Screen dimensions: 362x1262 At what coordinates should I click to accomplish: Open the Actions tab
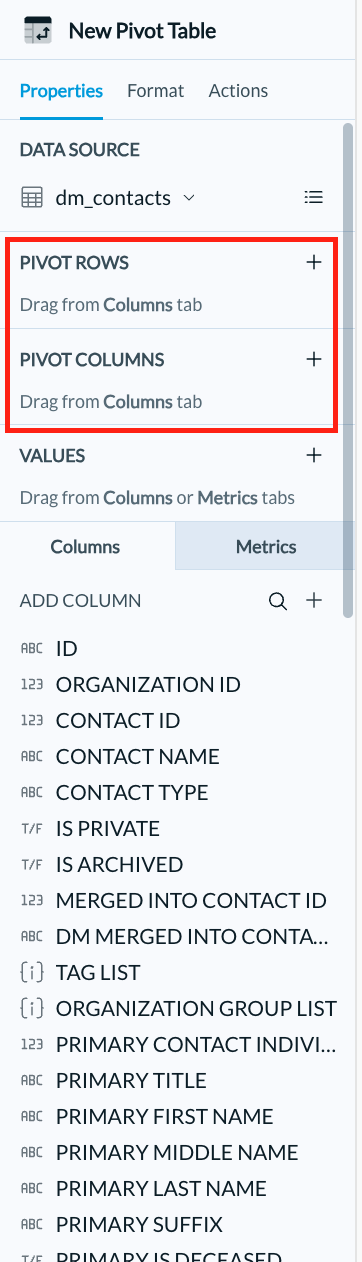[x=238, y=91]
